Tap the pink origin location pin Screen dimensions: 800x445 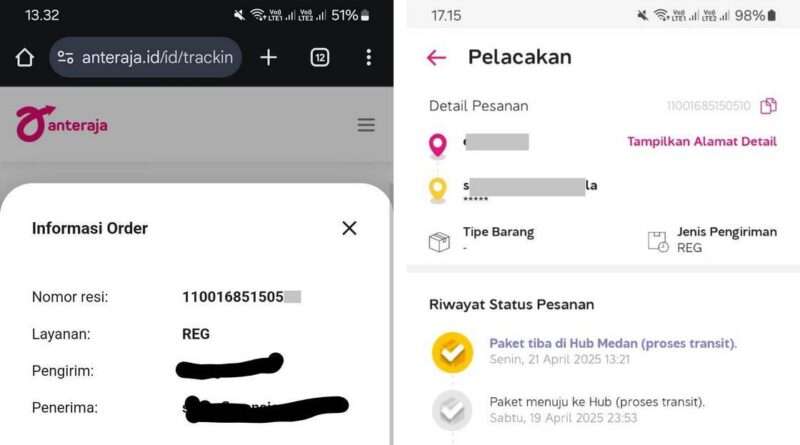click(438, 146)
